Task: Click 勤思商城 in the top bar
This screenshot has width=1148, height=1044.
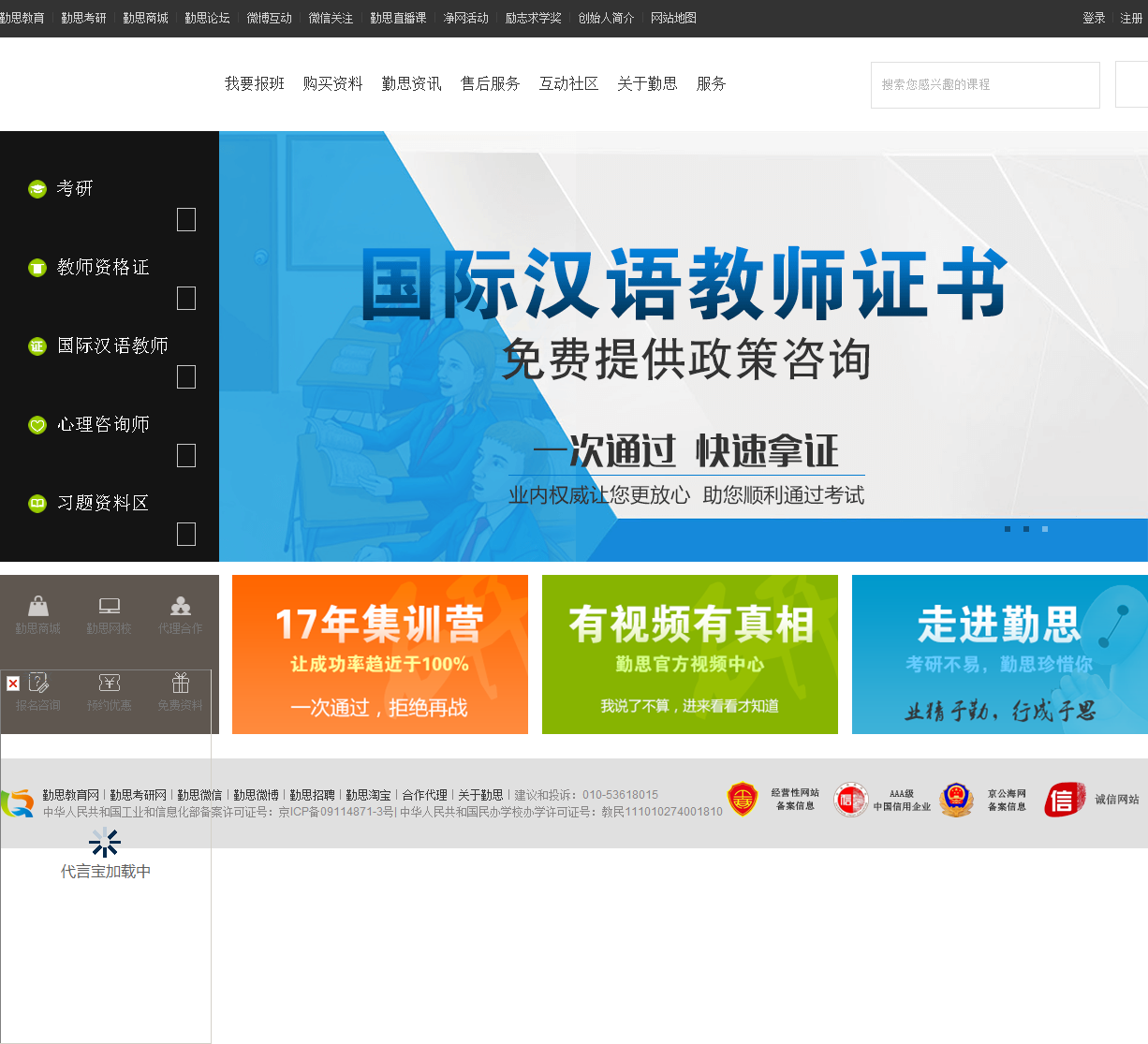Action: 145,18
